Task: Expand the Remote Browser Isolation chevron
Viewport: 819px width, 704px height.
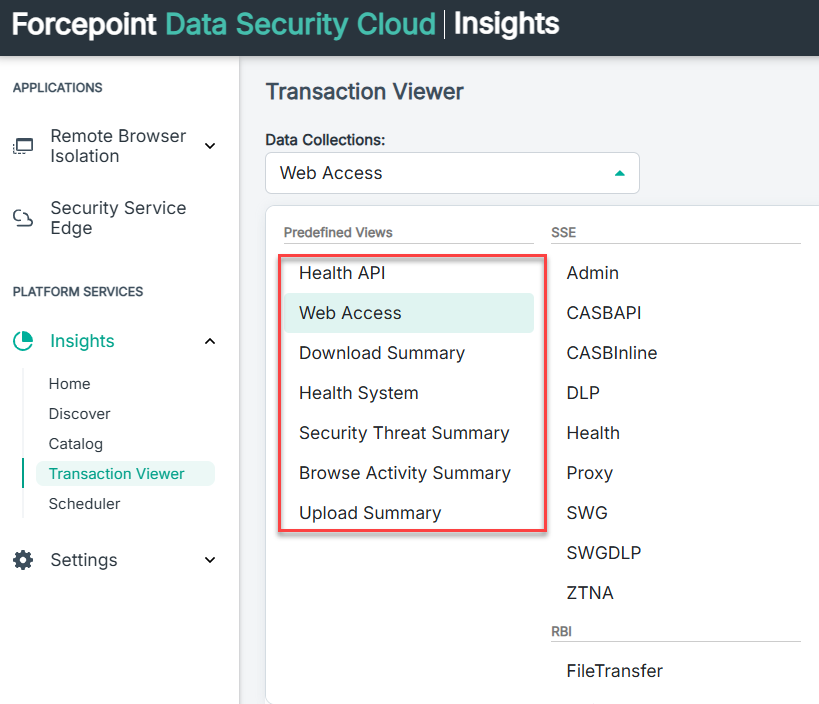Action: pyautogui.click(x=210, y=146)
